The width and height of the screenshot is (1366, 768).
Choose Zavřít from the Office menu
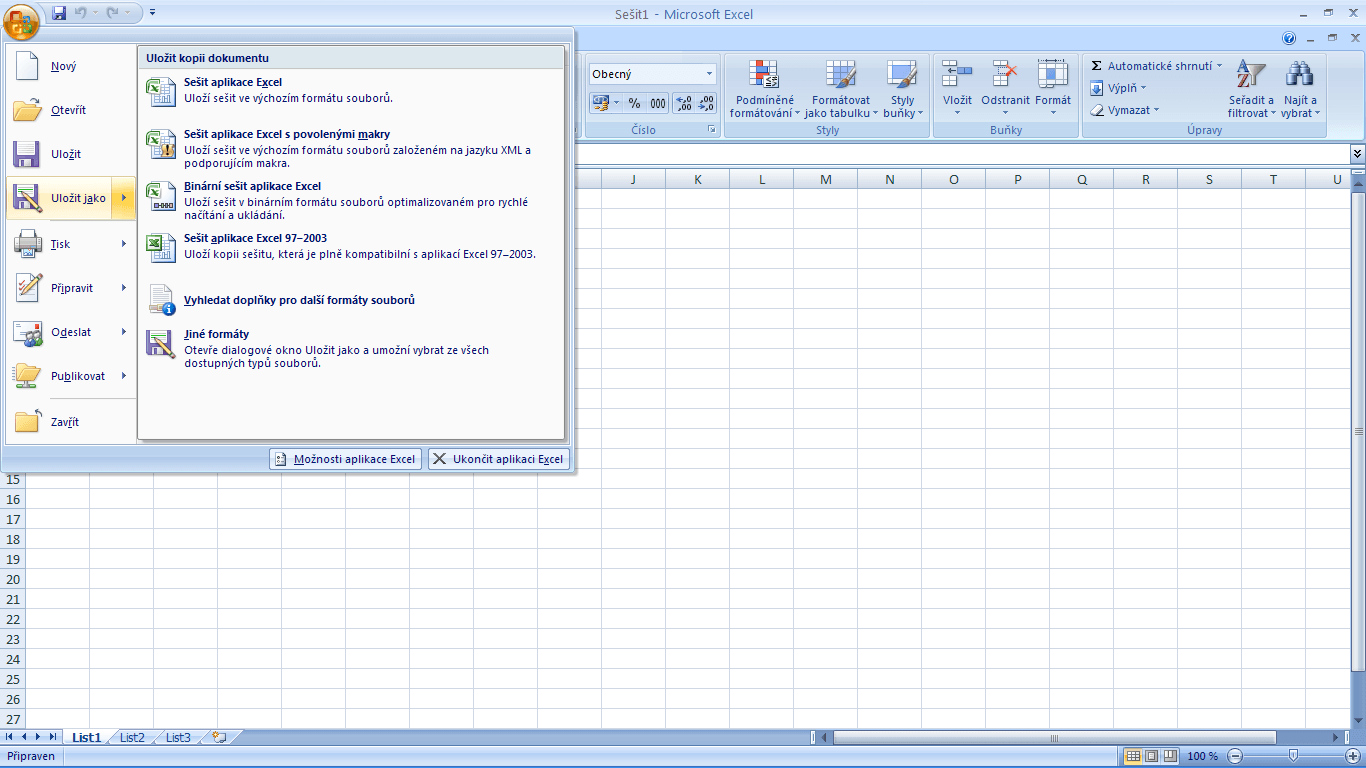click(71, 422)
